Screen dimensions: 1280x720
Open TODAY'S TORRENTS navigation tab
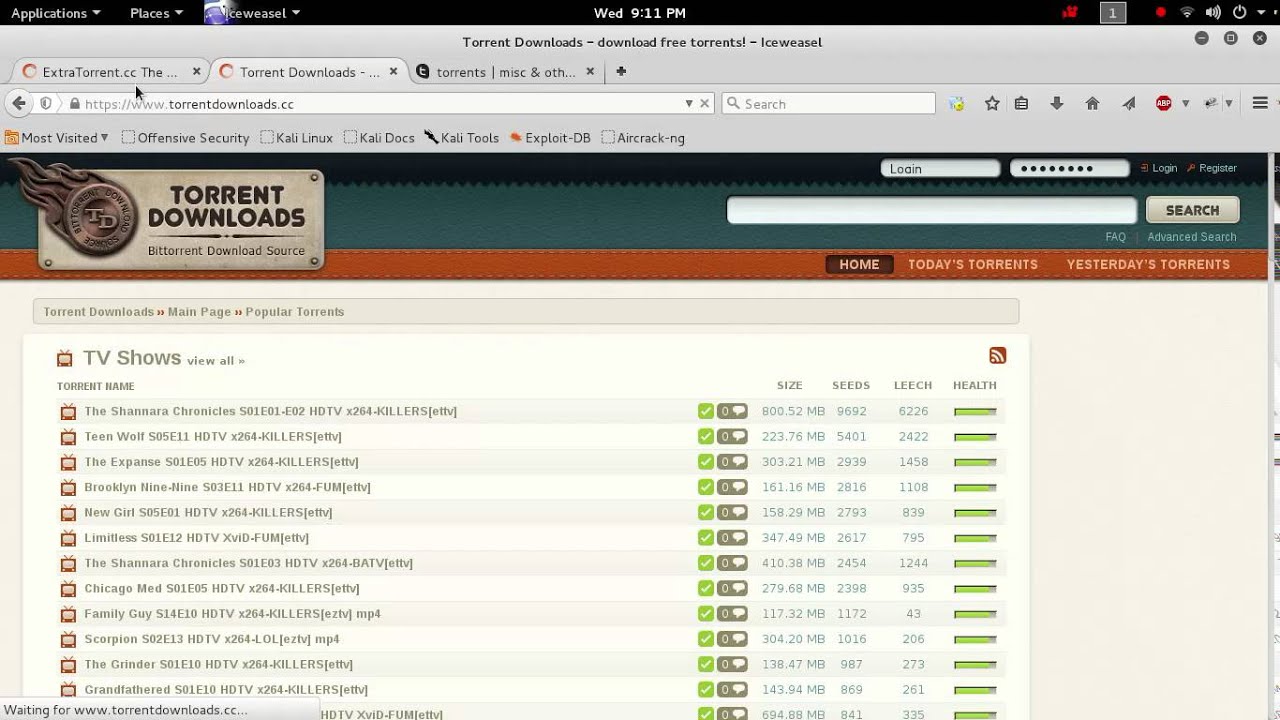pyautogui.click(x=973, y=264)
